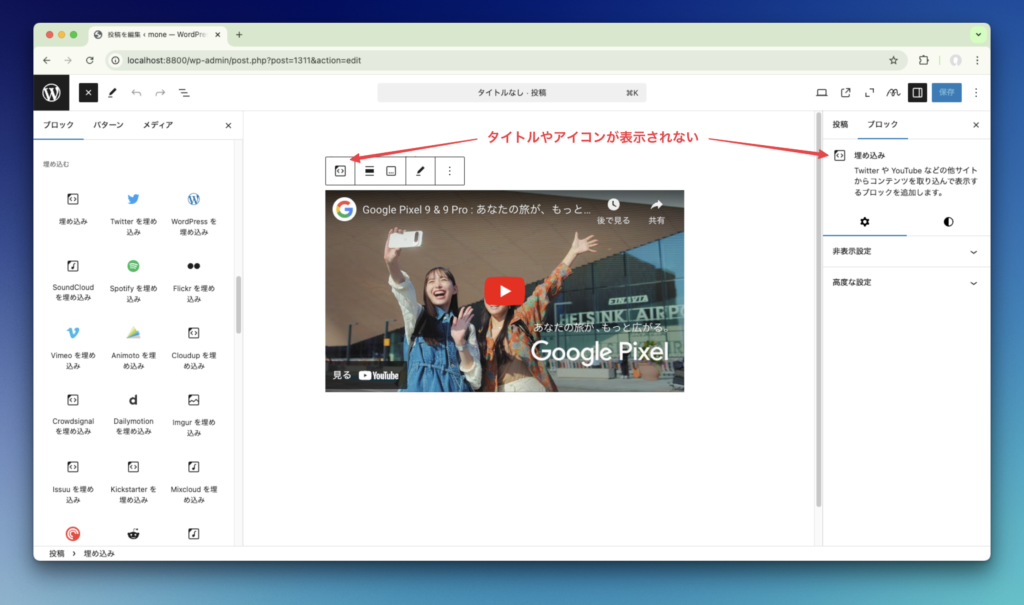
Task: Select the Tools pencil in top toolbar
Action: (x=112, y=93)
